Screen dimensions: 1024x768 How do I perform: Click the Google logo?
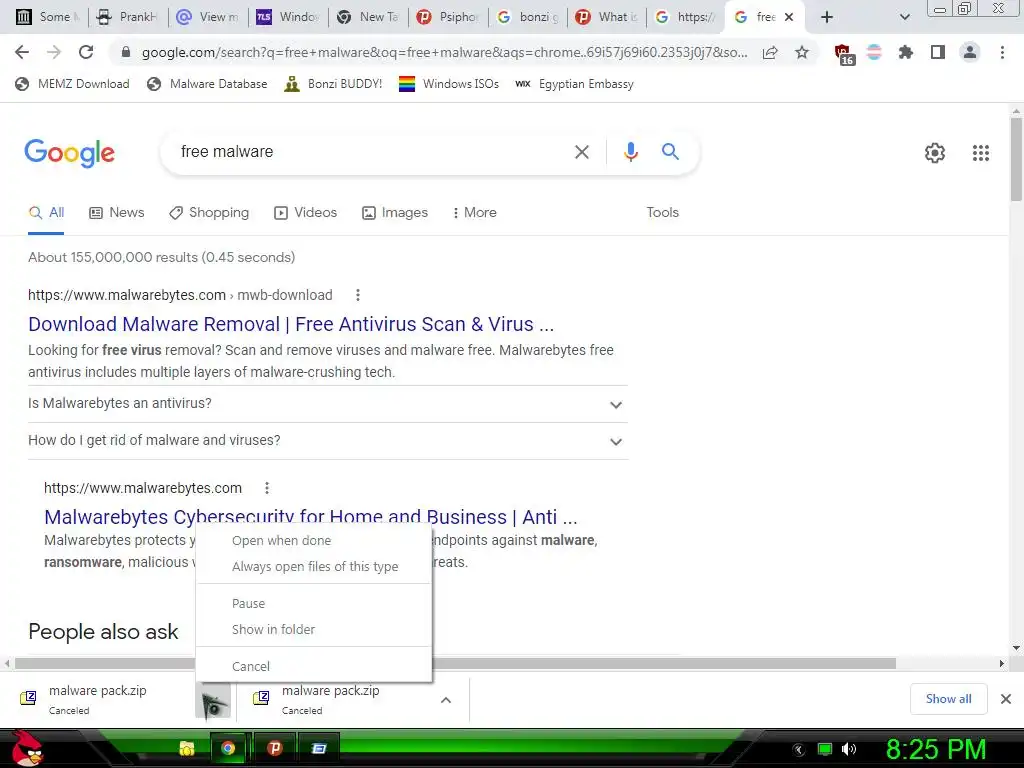coord(69,153)
